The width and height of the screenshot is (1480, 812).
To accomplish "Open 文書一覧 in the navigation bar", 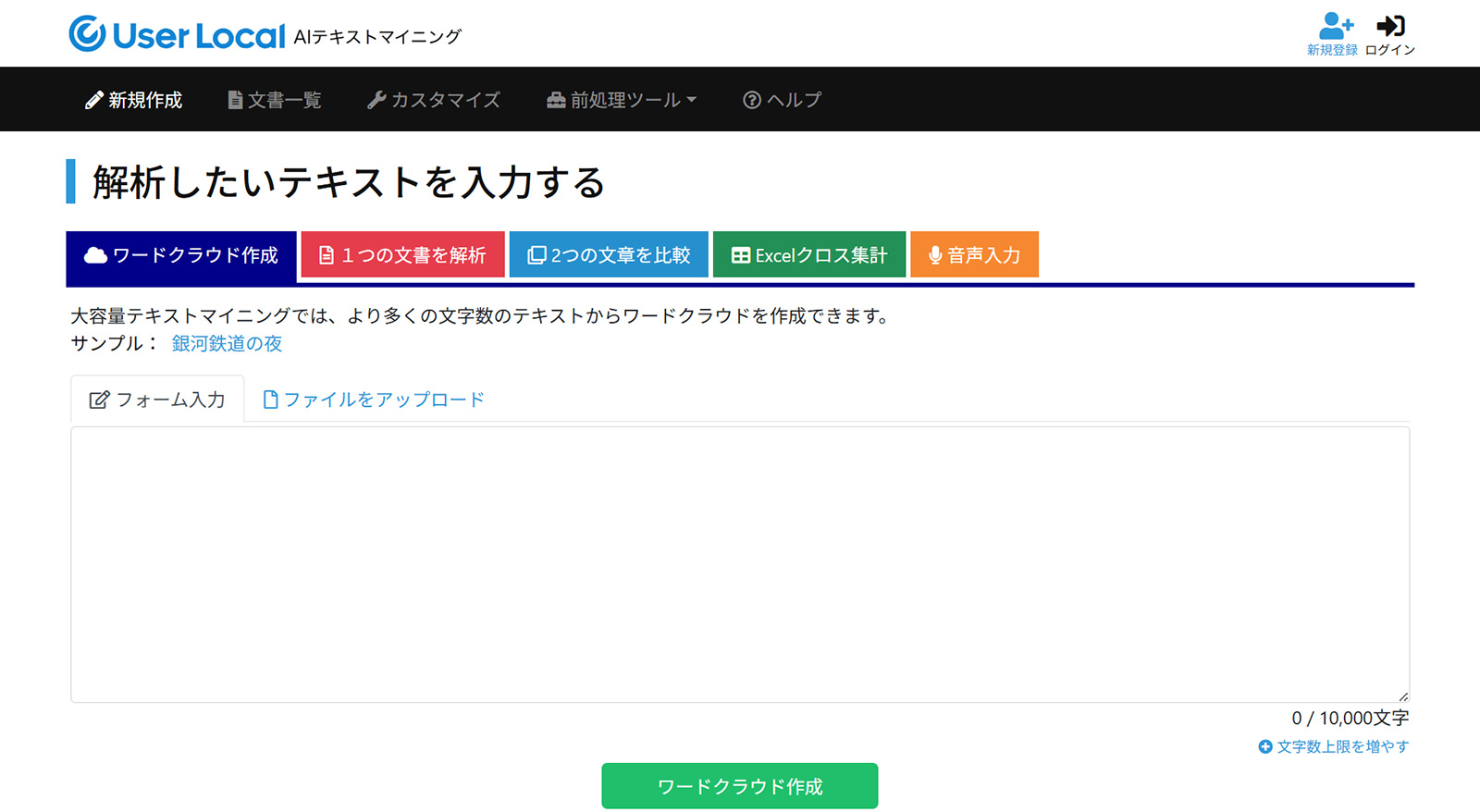I will [274, 100].
